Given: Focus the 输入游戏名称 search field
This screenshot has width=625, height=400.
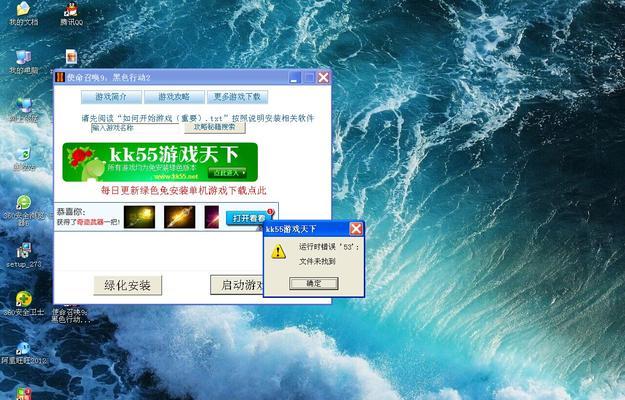Looking at the screenshot, I should (136, 128).
